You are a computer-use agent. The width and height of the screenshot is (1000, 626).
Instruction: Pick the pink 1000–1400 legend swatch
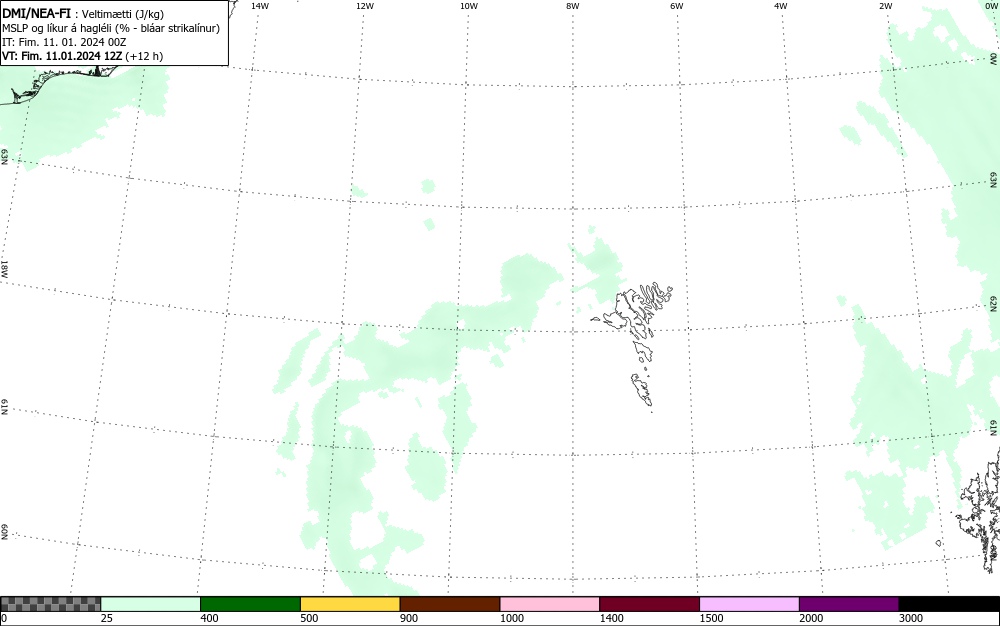coord(550,604)
